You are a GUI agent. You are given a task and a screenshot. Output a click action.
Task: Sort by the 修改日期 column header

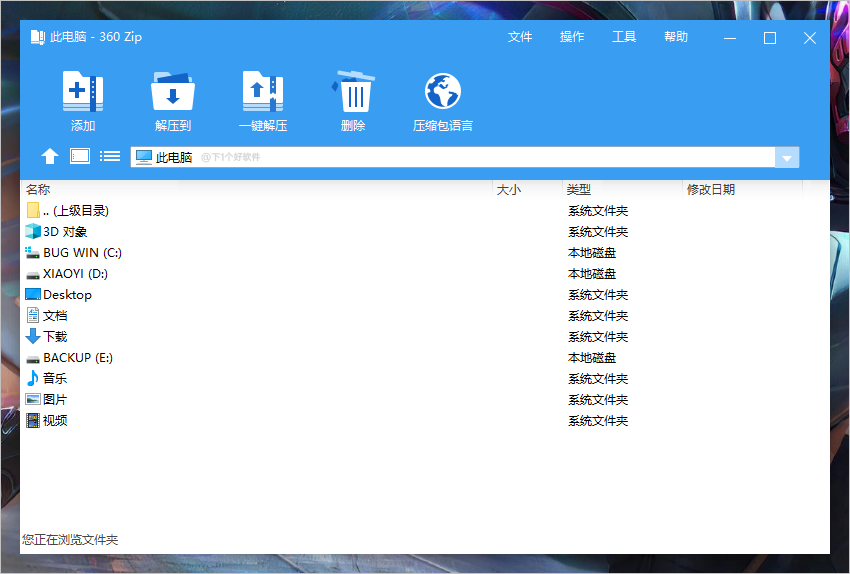(x=710, y=189)
